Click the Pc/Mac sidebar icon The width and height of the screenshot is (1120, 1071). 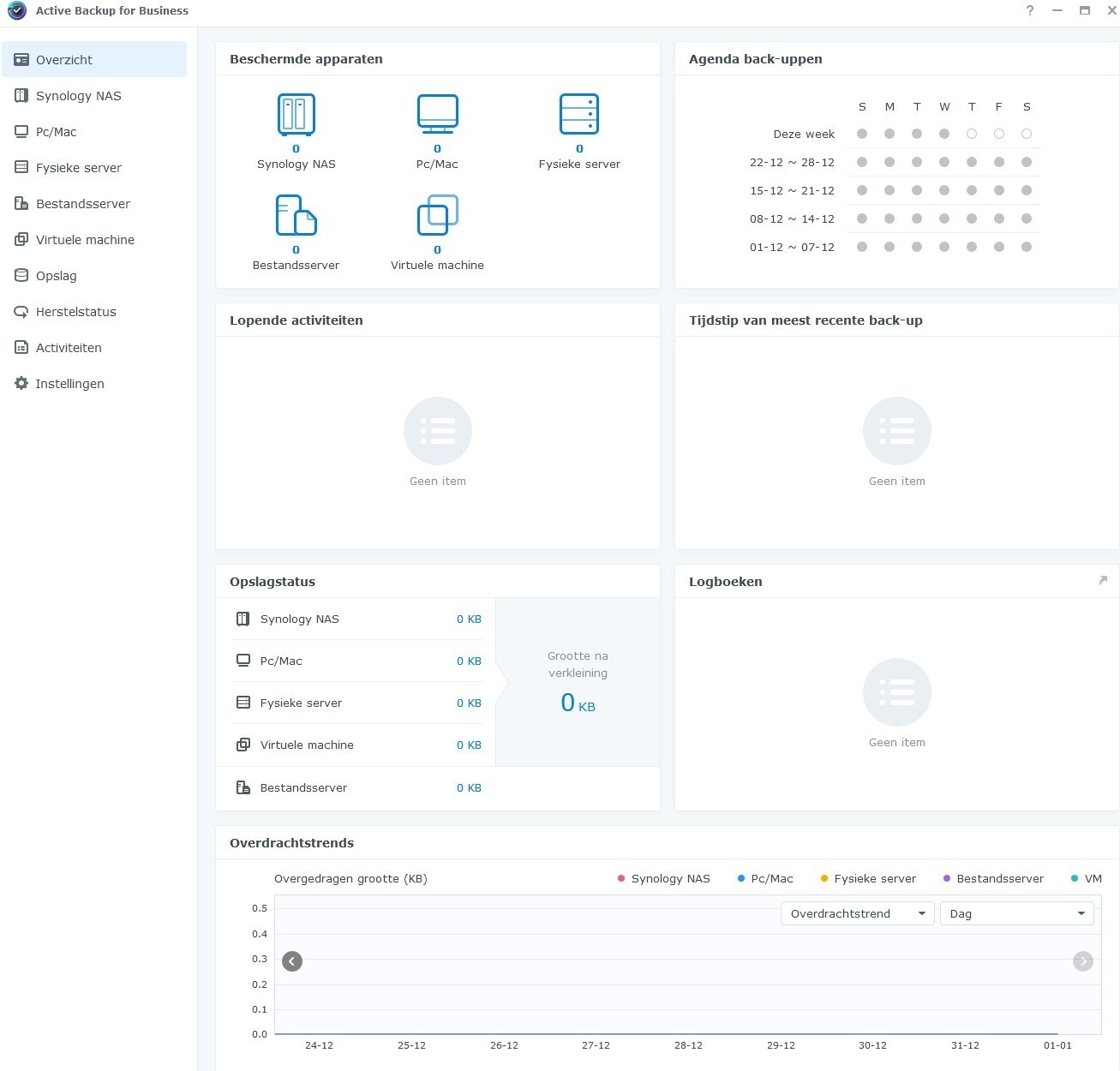click(x=21, y=132)
